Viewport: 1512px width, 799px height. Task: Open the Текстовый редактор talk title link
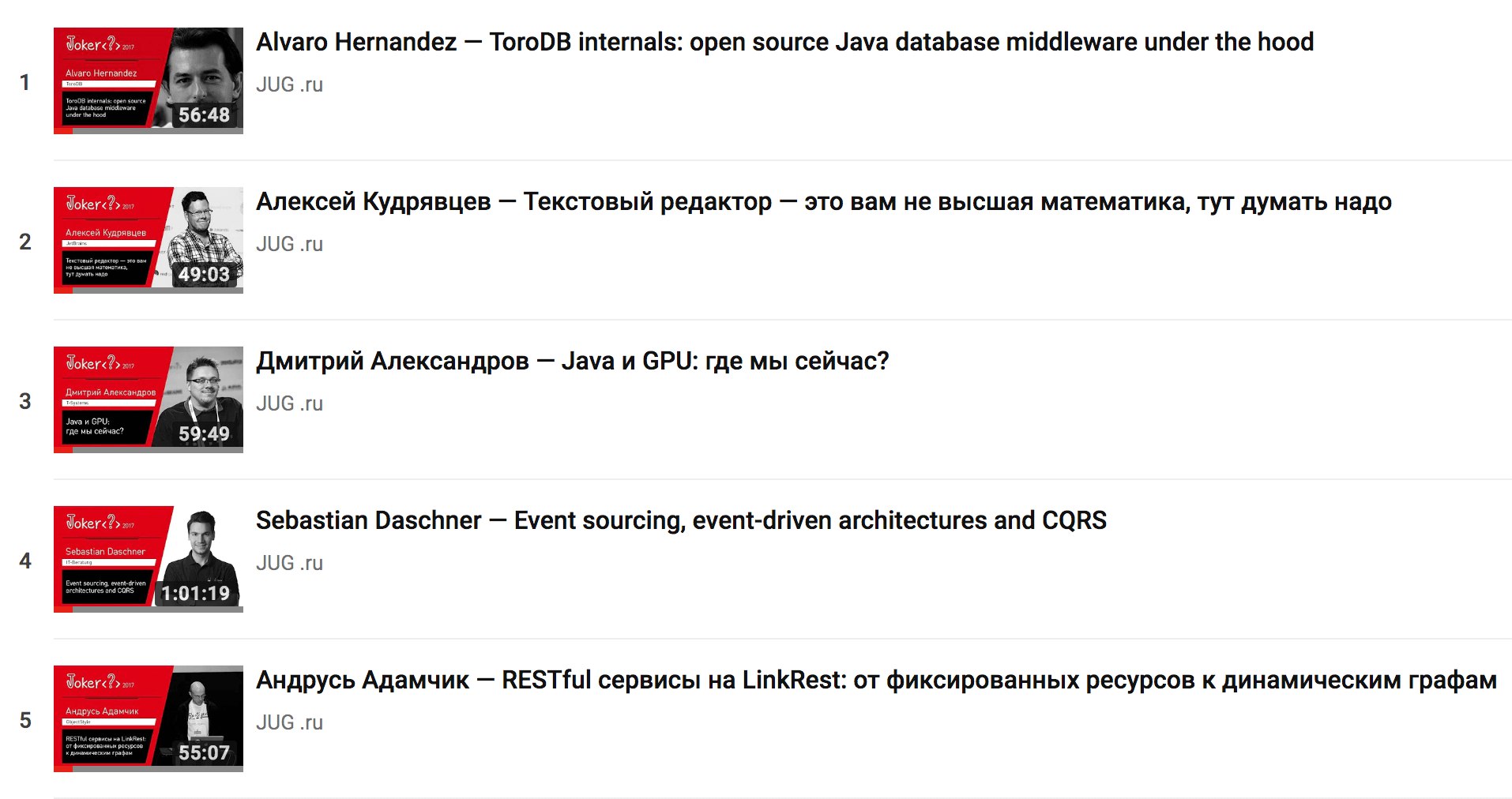pyautogui.click(x=823, y=202)
